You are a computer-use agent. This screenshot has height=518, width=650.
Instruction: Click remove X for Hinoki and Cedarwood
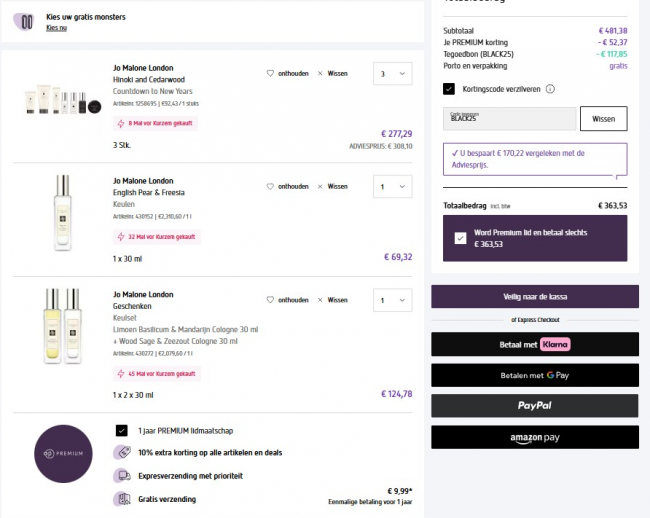[x=320, y=73]
